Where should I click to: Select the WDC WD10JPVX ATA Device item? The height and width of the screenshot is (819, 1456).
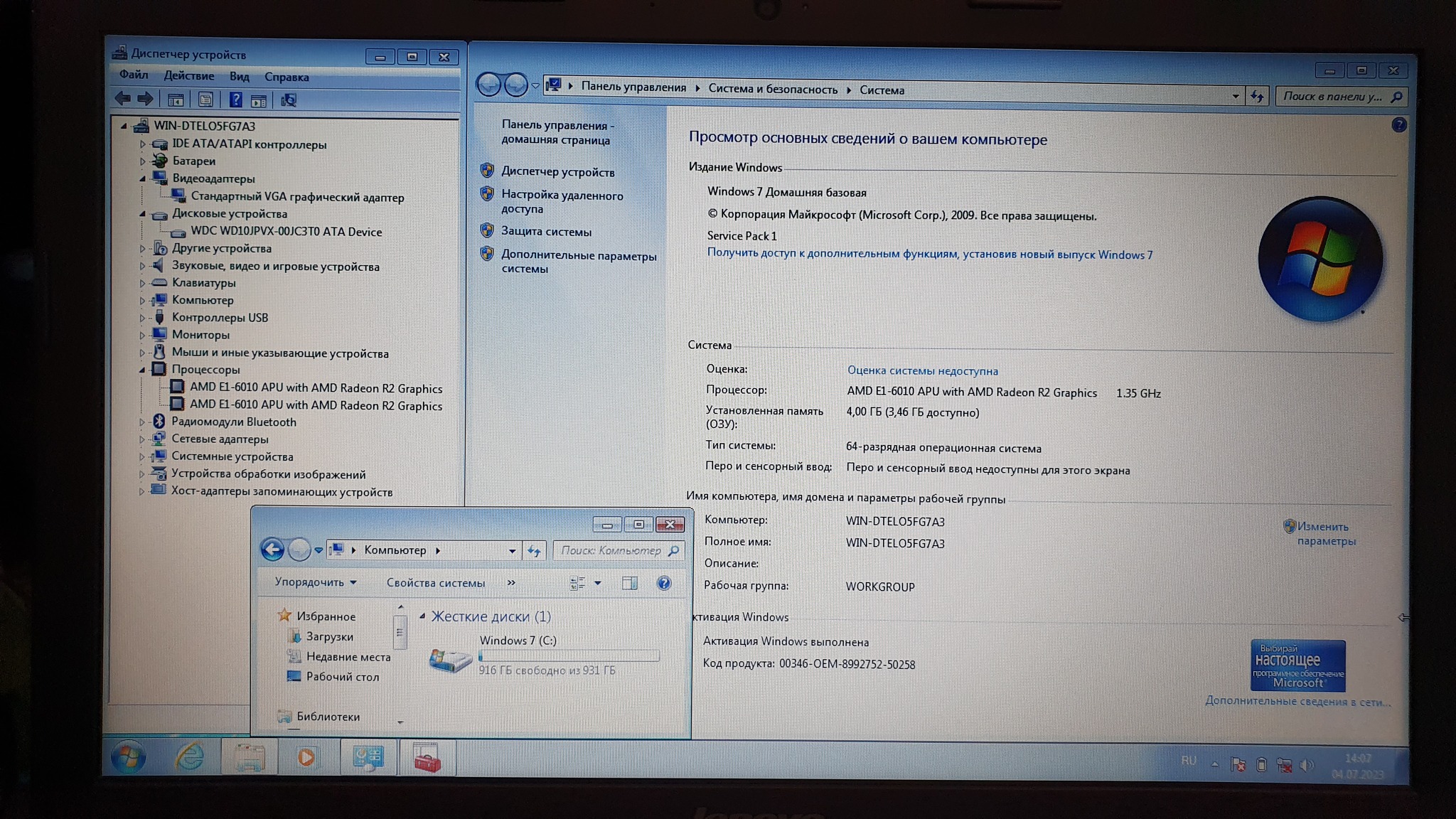pyautogui.click(x=286, y=232)
